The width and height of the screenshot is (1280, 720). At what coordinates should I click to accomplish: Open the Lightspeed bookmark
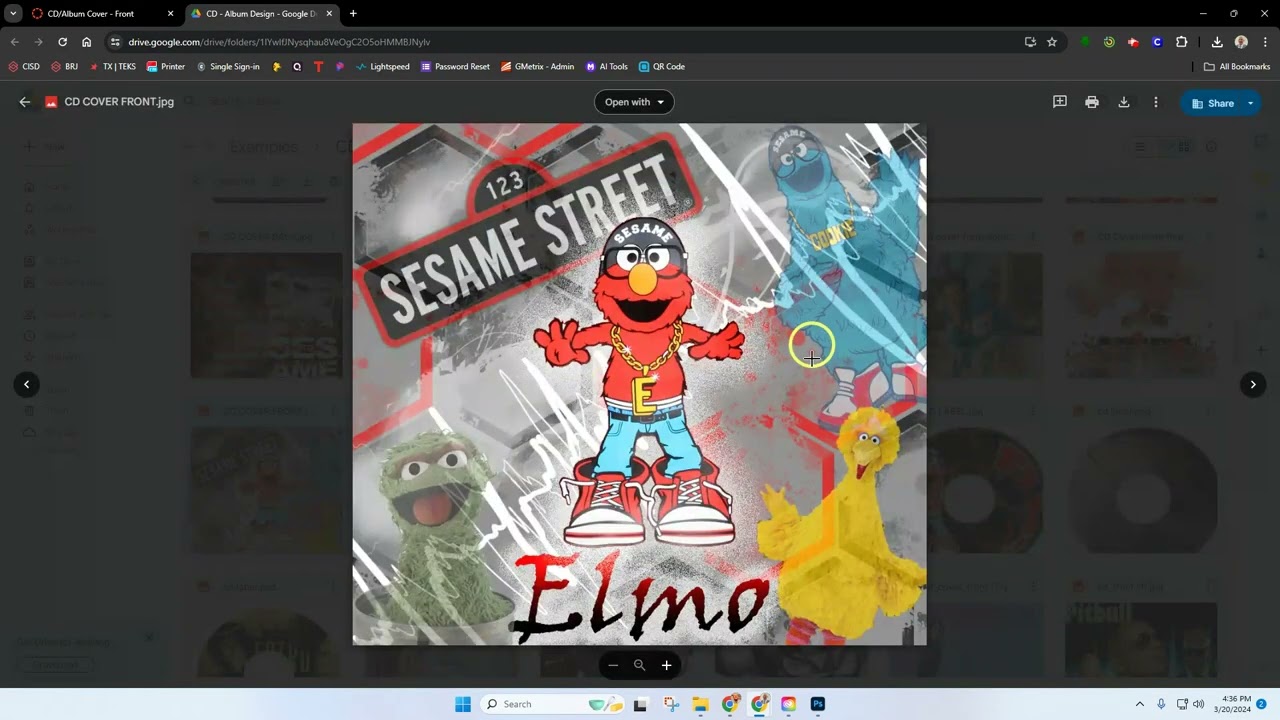click(382, 67)
